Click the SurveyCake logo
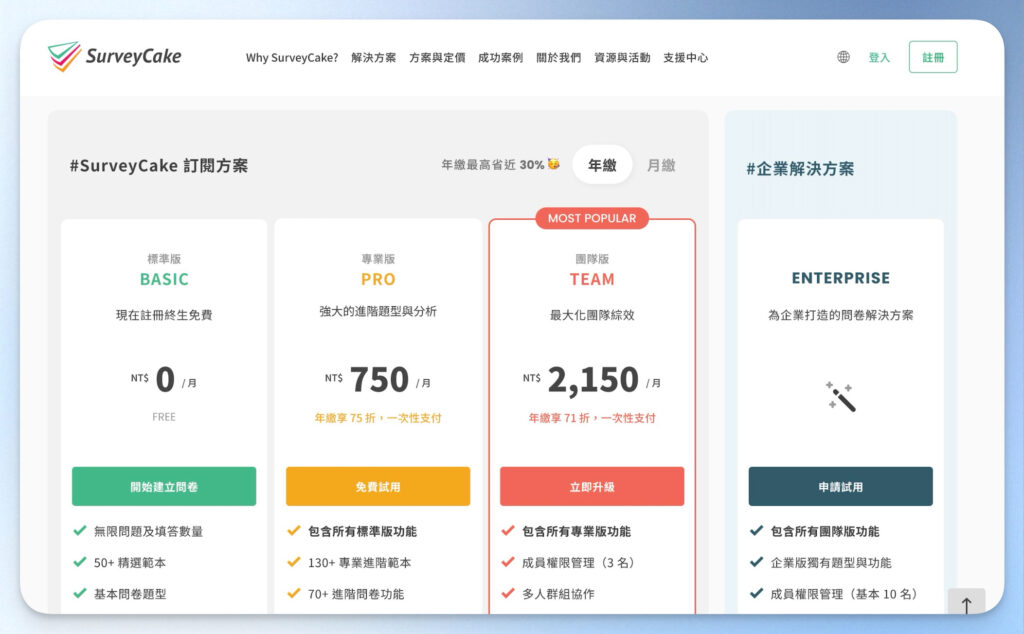This screenshot has height=634, width=1024. tap(114, 56)
